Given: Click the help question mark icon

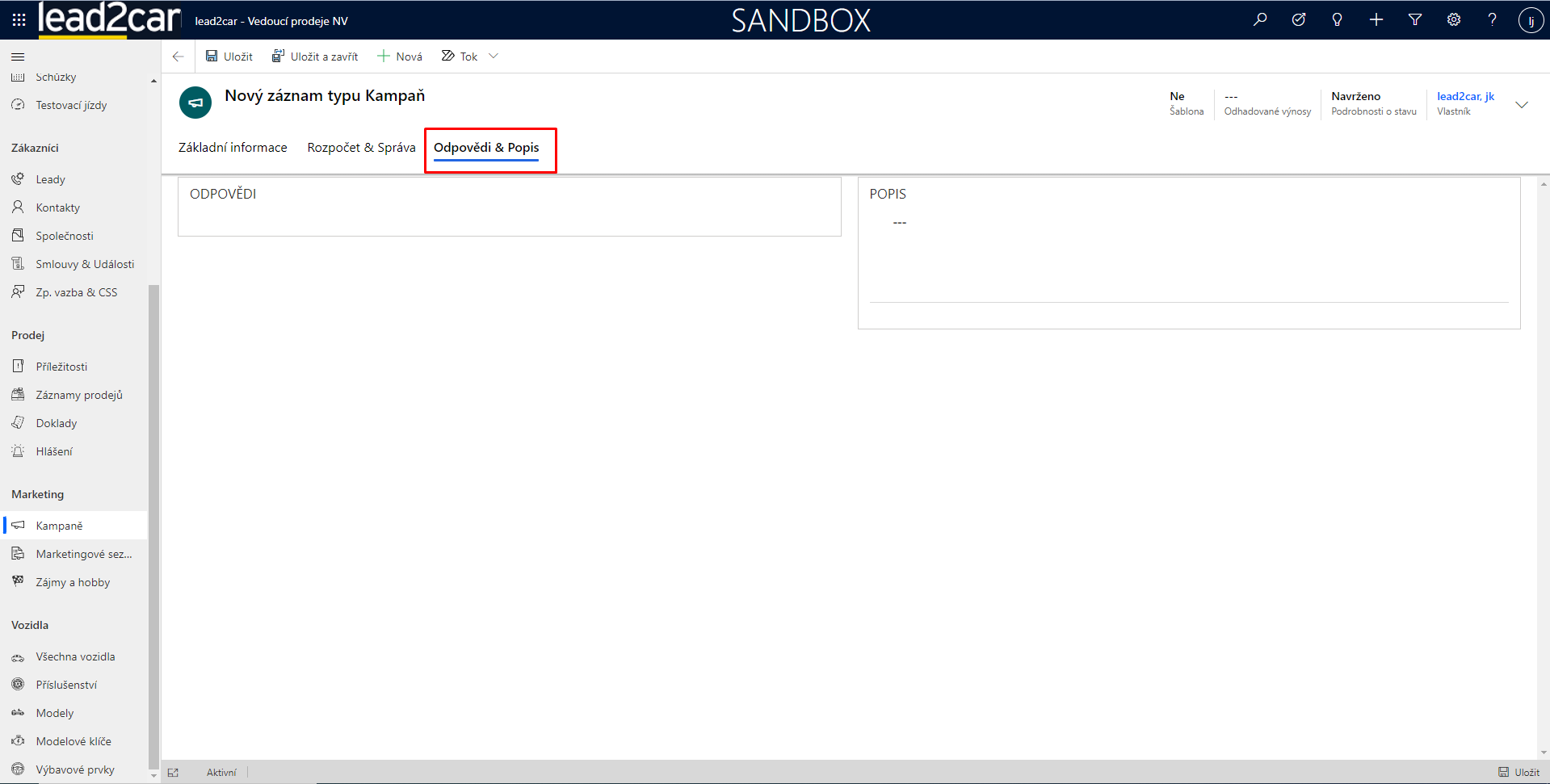Looking at the screenshot, I should (x=1493, y=20).
